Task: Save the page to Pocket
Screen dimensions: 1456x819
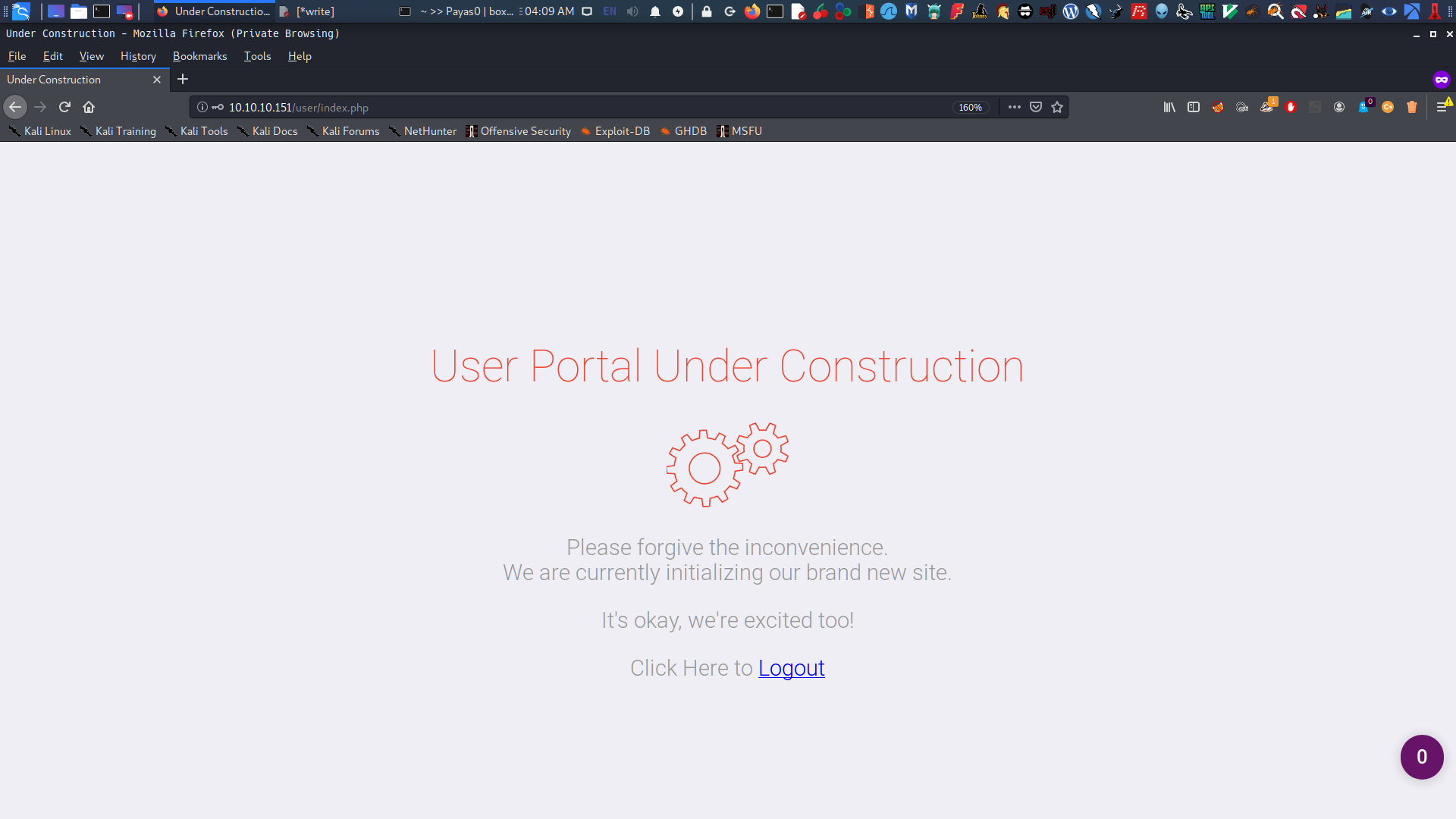Action: (x=1036, y=107)
